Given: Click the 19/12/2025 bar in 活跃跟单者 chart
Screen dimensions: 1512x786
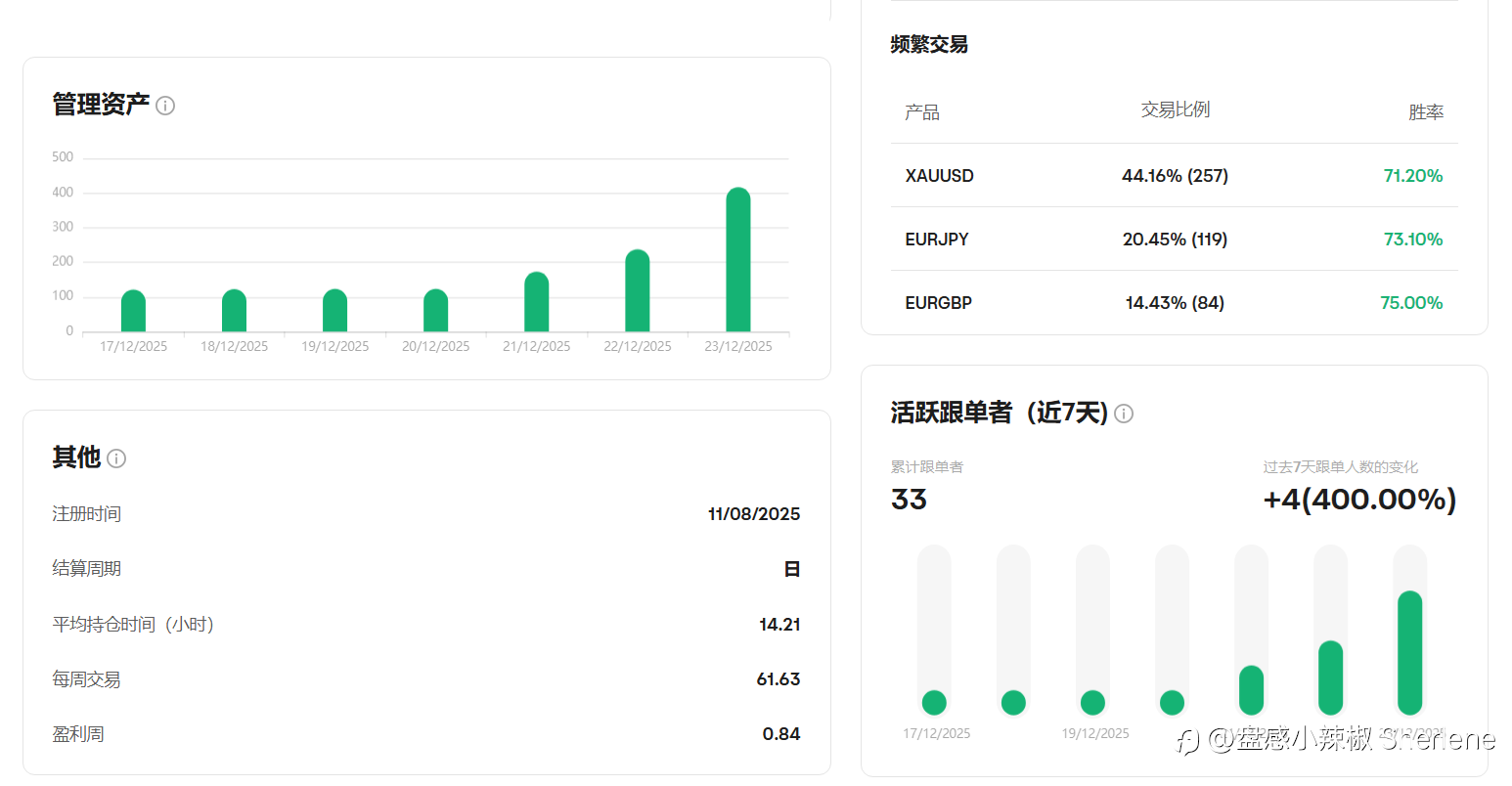Looking at the screenshot, I should [x=1092, y=702].
